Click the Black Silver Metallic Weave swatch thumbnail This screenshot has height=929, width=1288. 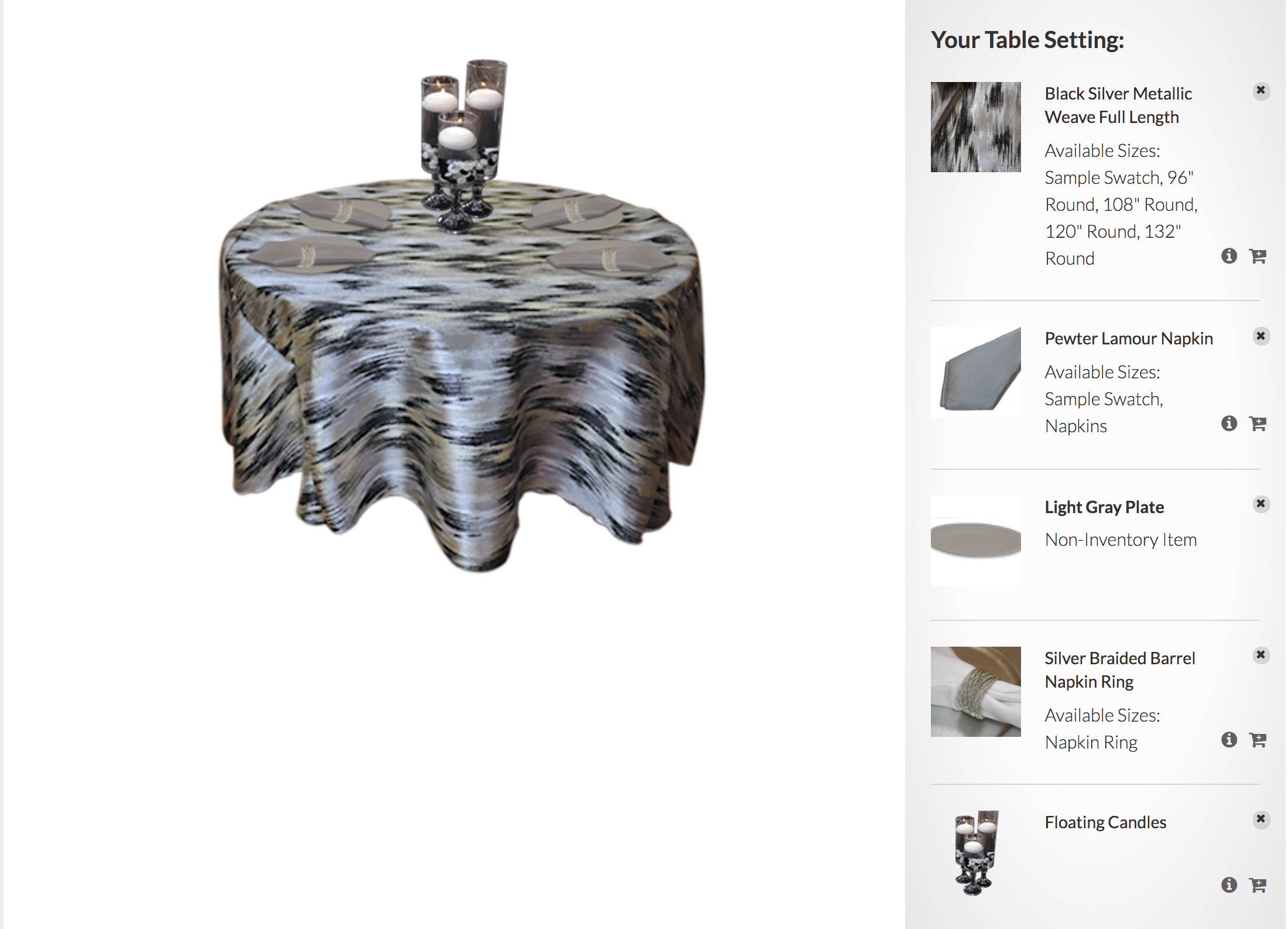(976, 127)
